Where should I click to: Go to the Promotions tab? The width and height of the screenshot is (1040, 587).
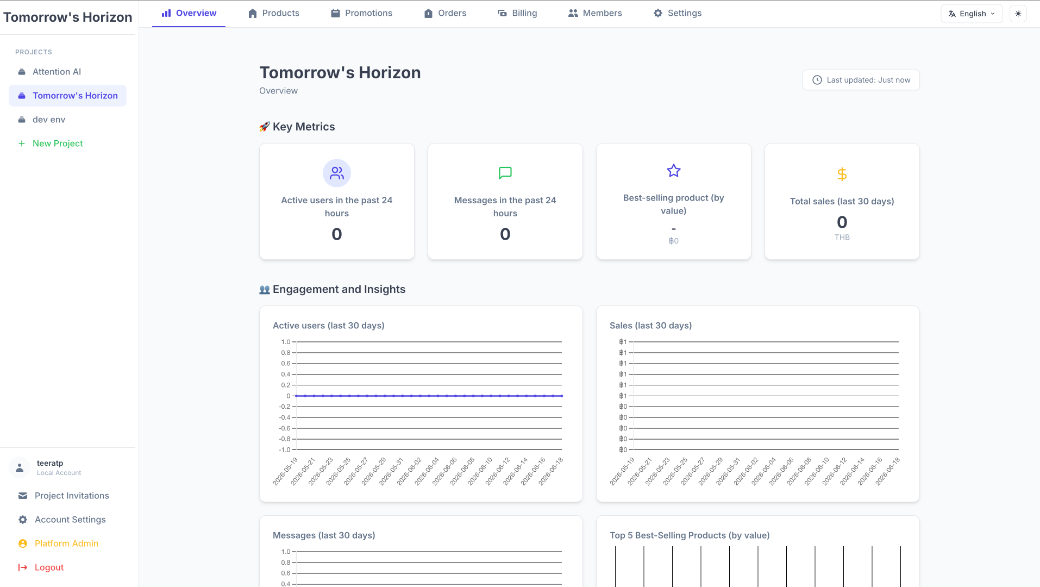361,13
